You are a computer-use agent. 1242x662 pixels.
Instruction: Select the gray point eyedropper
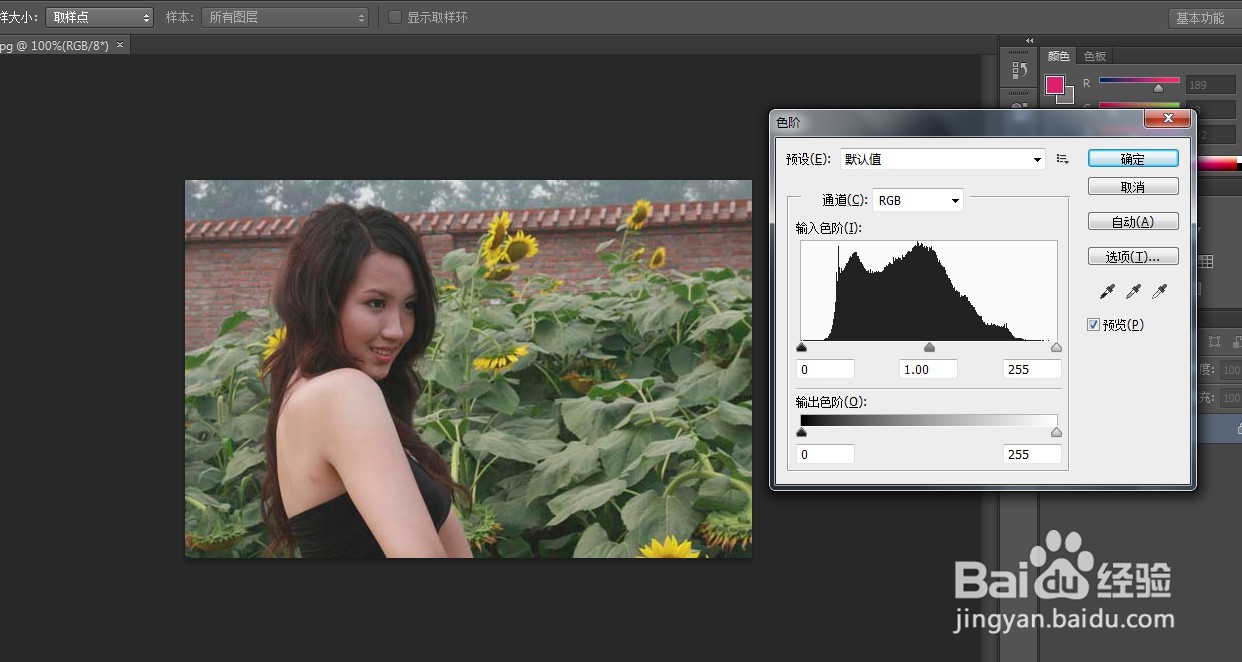1133,291
